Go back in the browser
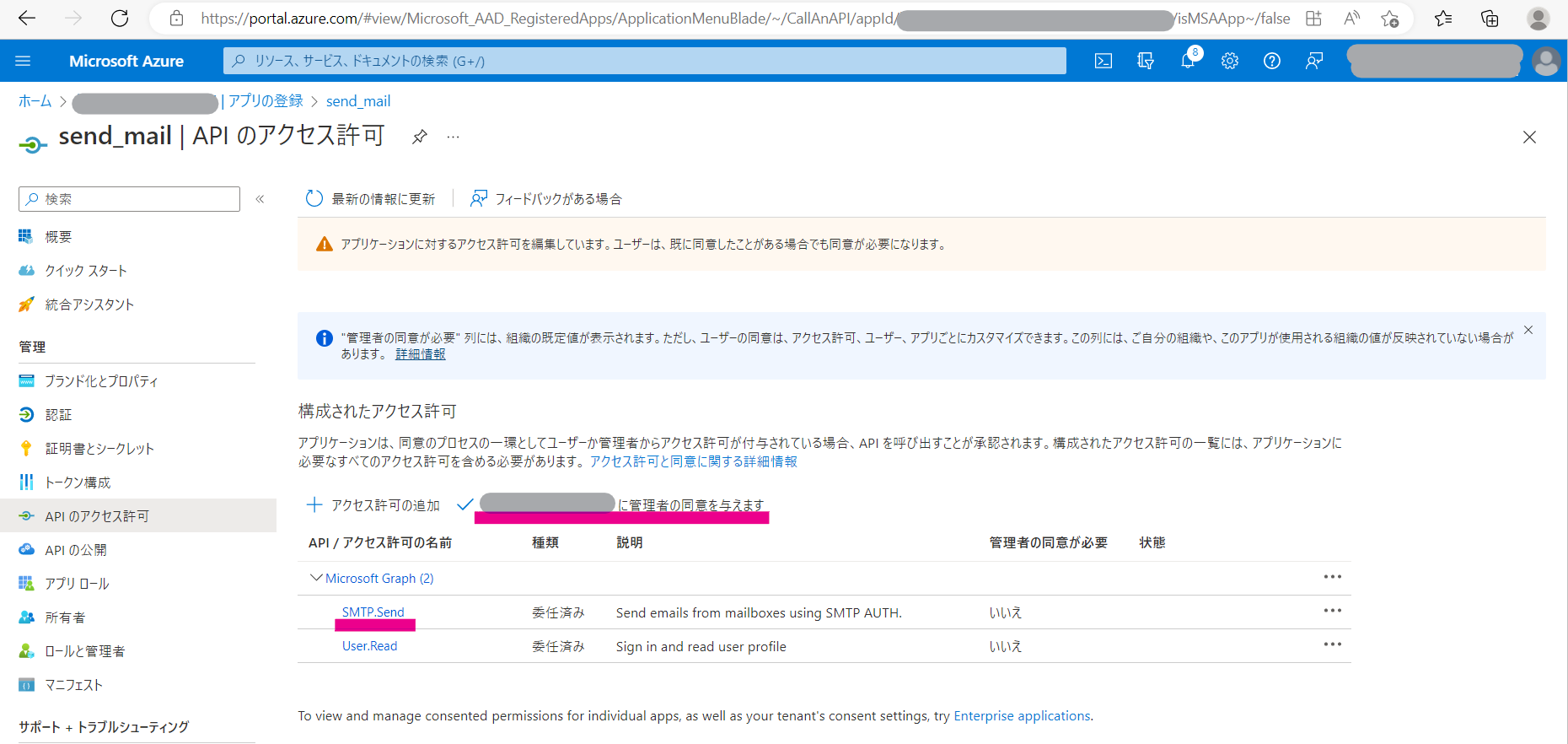 27,19
